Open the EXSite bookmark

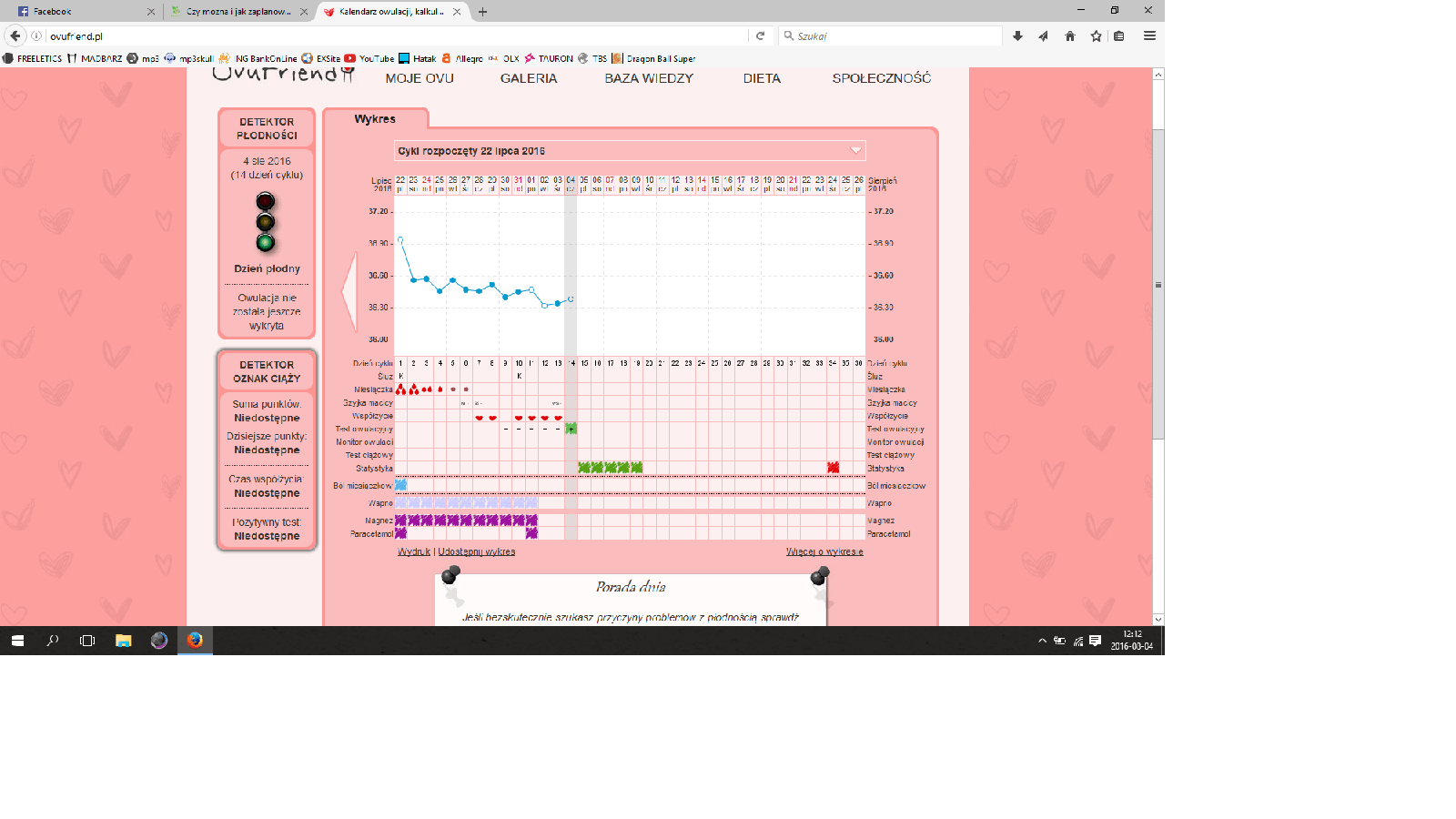(321, 58)
